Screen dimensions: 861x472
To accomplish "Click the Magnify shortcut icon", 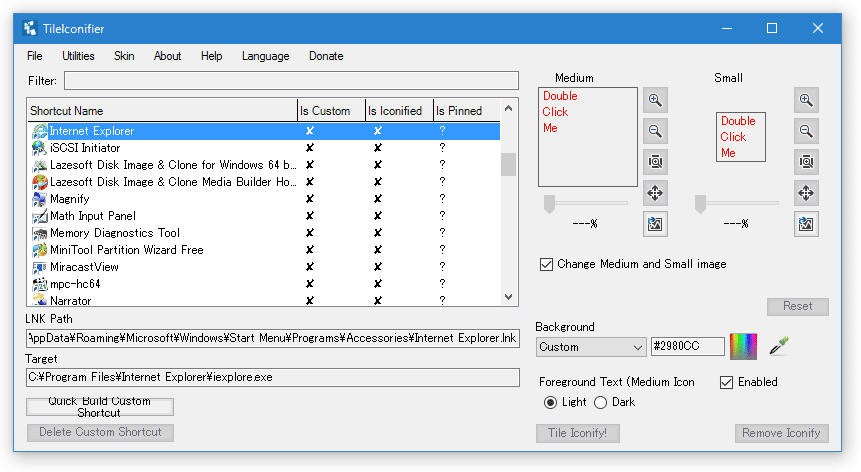I will point(40,199).
